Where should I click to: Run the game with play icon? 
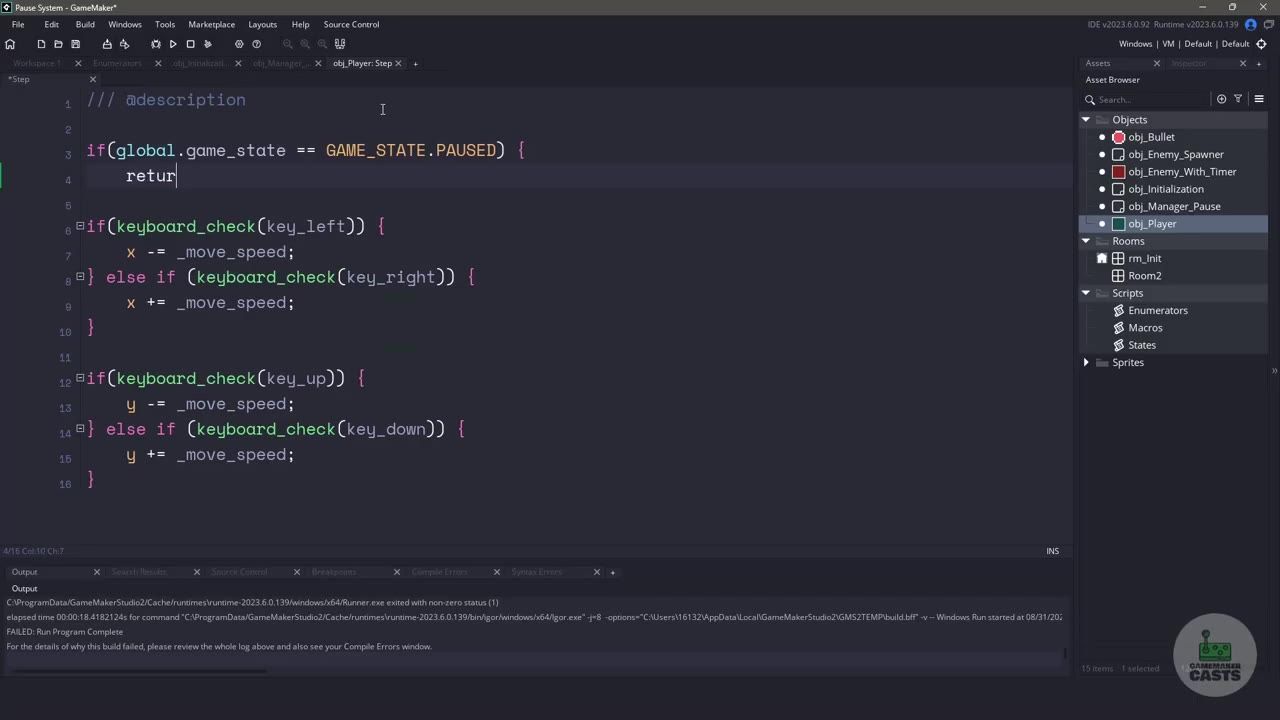173,44
